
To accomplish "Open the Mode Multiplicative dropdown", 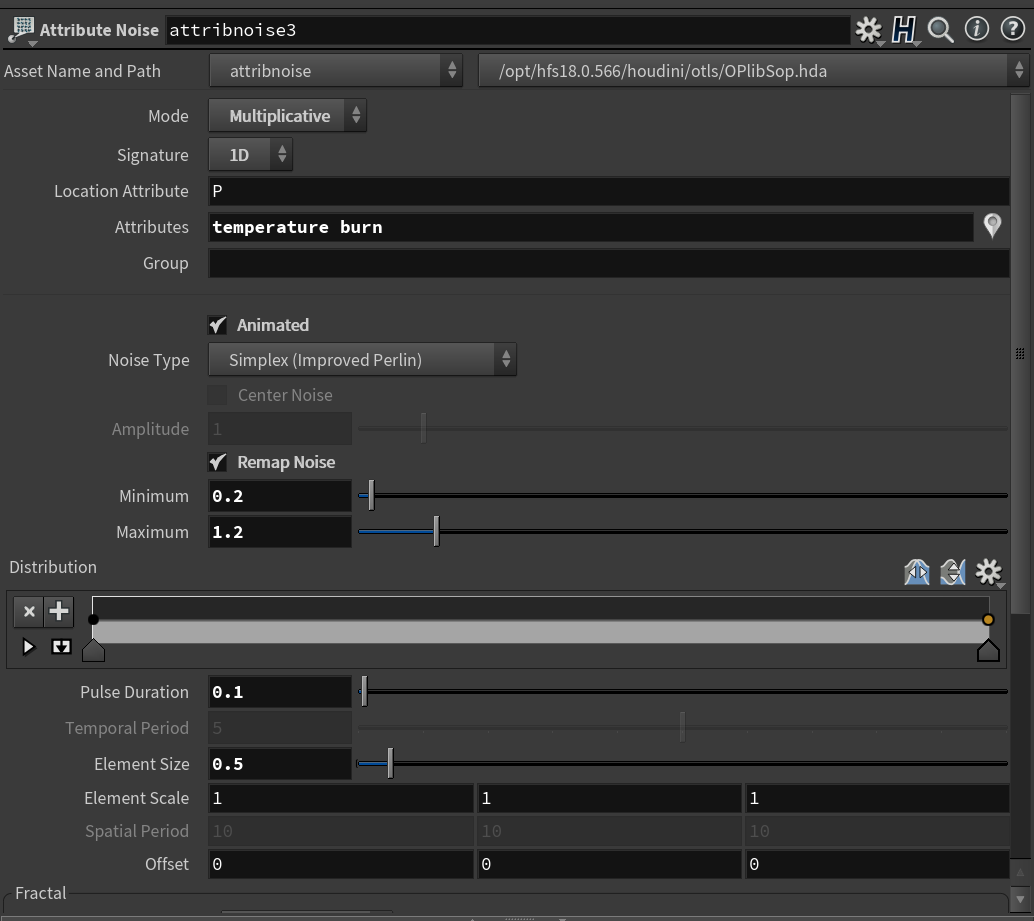I will coord(288,116).
